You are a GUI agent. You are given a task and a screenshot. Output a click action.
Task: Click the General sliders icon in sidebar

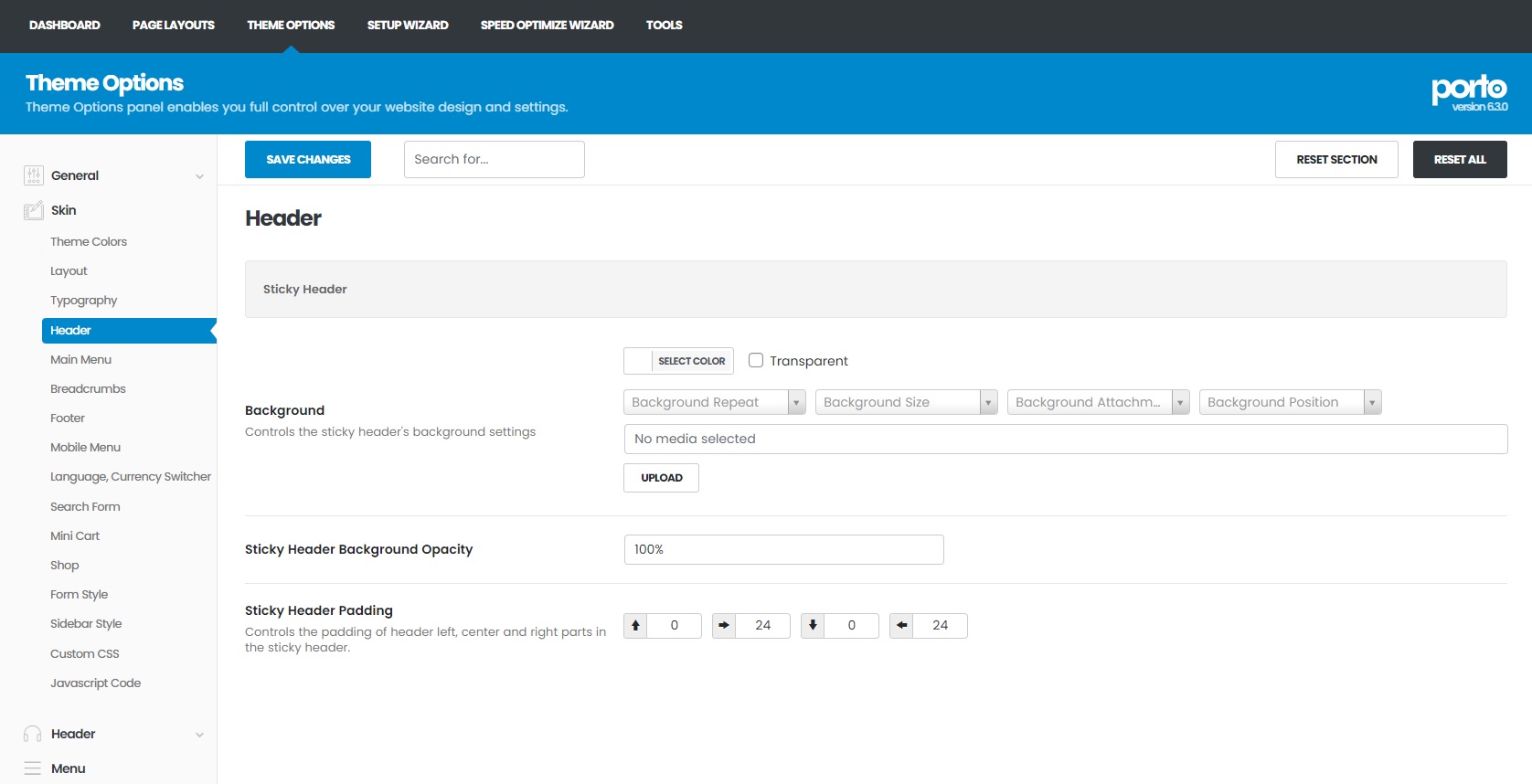pos(34,175)
